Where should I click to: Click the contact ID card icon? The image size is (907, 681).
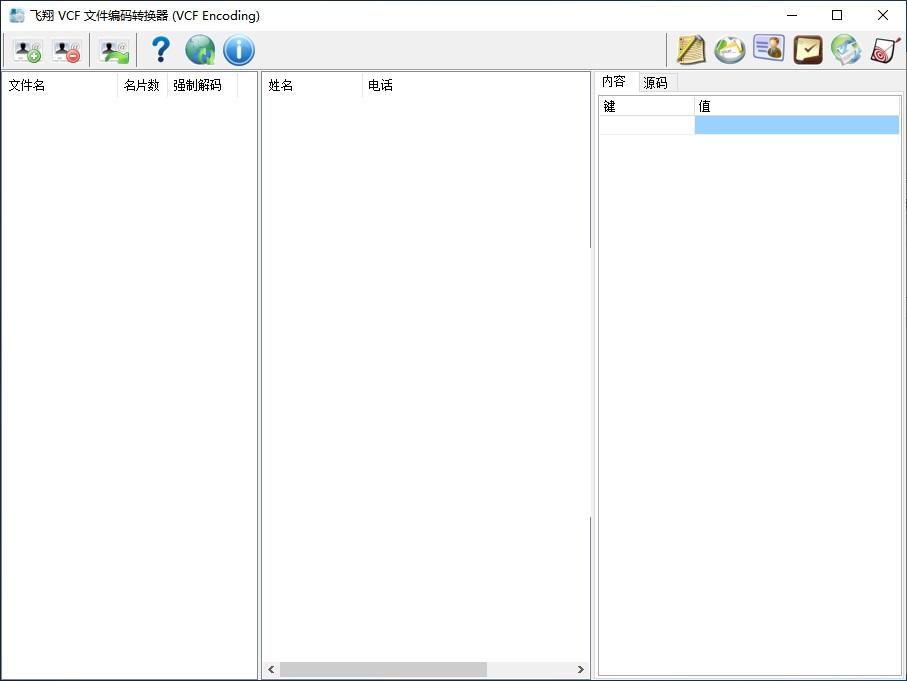(768, 49)
